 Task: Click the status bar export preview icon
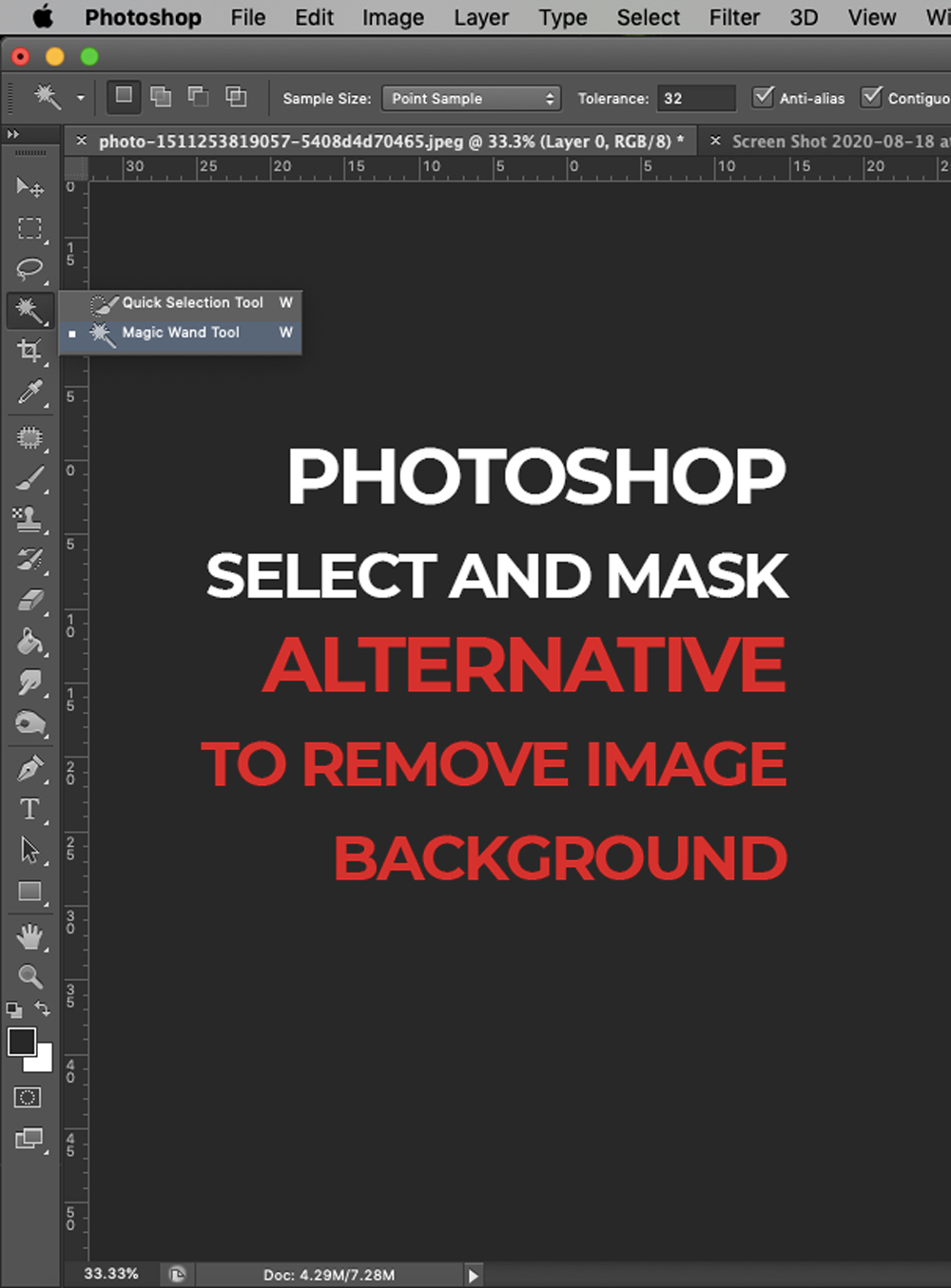[x=177, y=1275]
